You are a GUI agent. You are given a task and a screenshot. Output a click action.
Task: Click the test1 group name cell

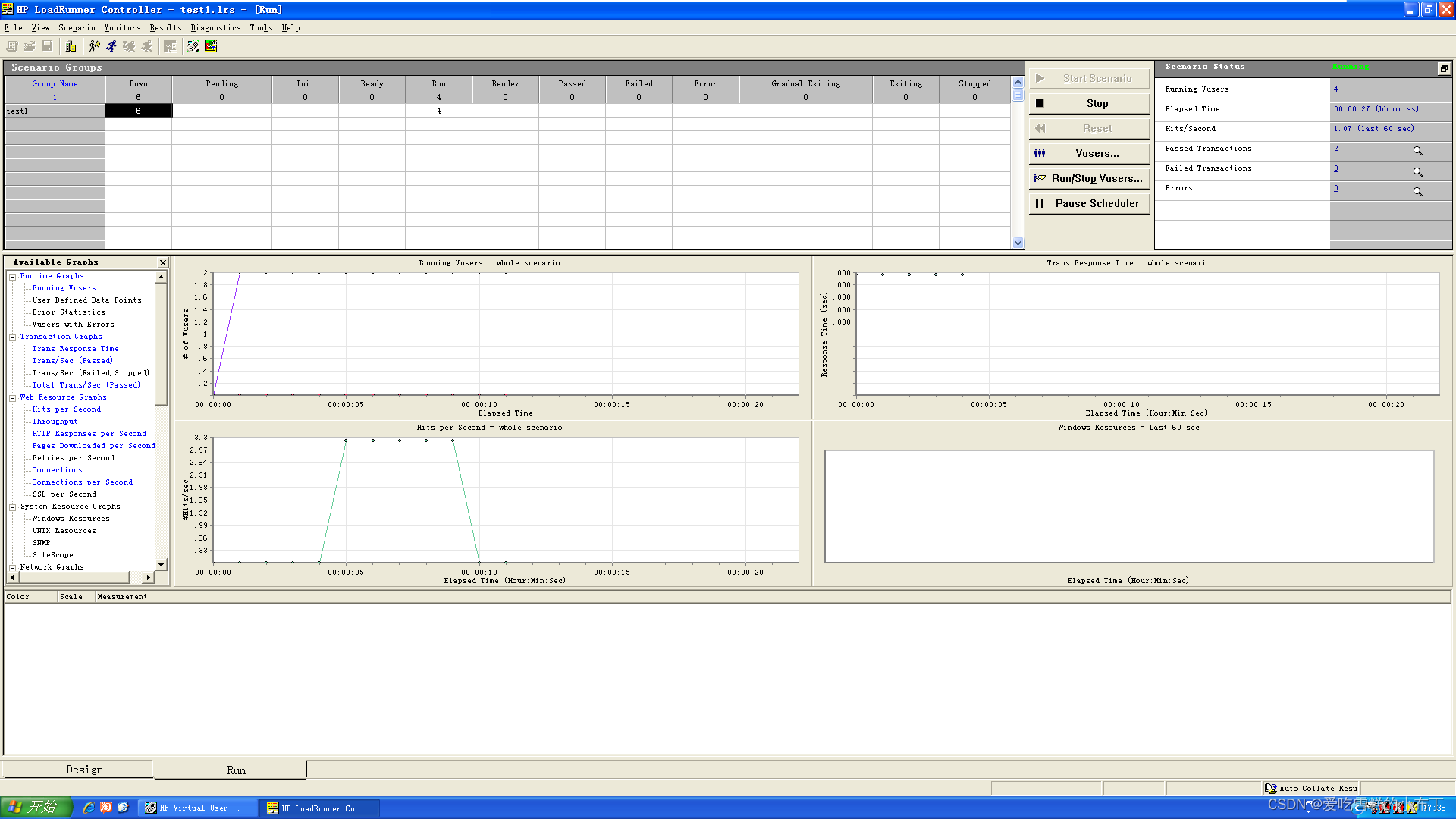tap(55, 111)
